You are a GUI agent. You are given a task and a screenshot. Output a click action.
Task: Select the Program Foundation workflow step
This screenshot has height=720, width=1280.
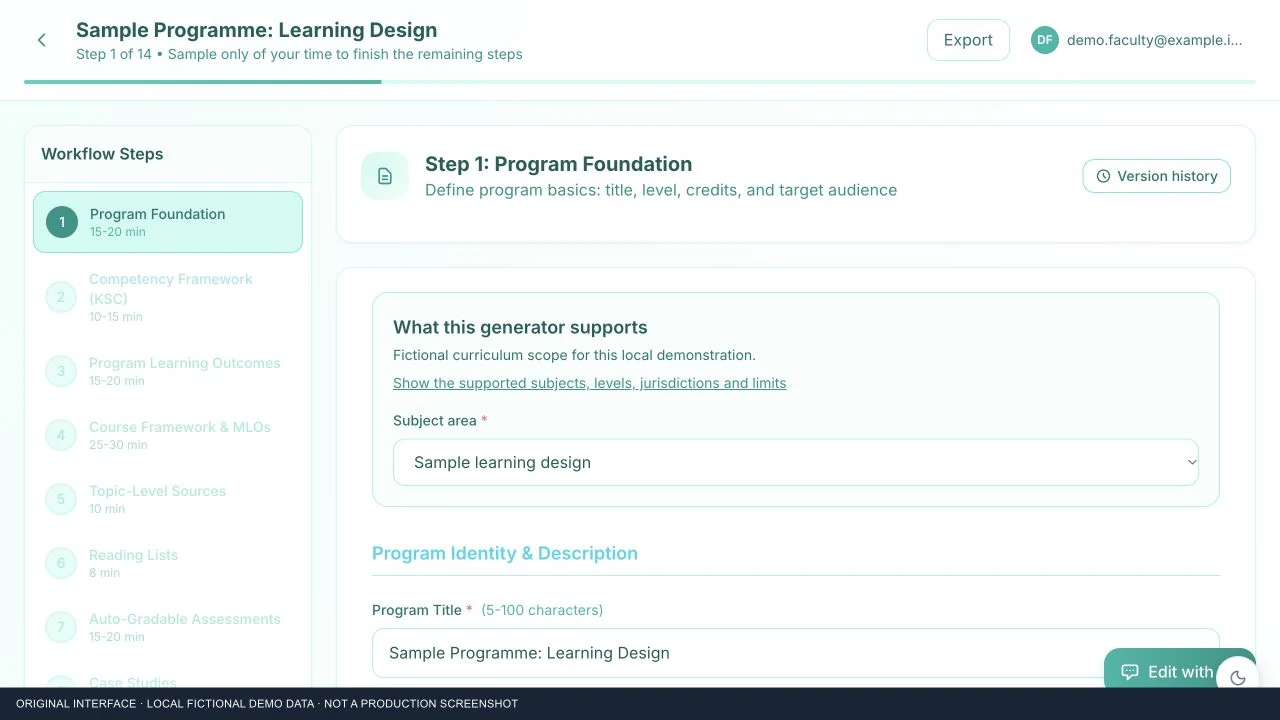[x=168, y=222]
